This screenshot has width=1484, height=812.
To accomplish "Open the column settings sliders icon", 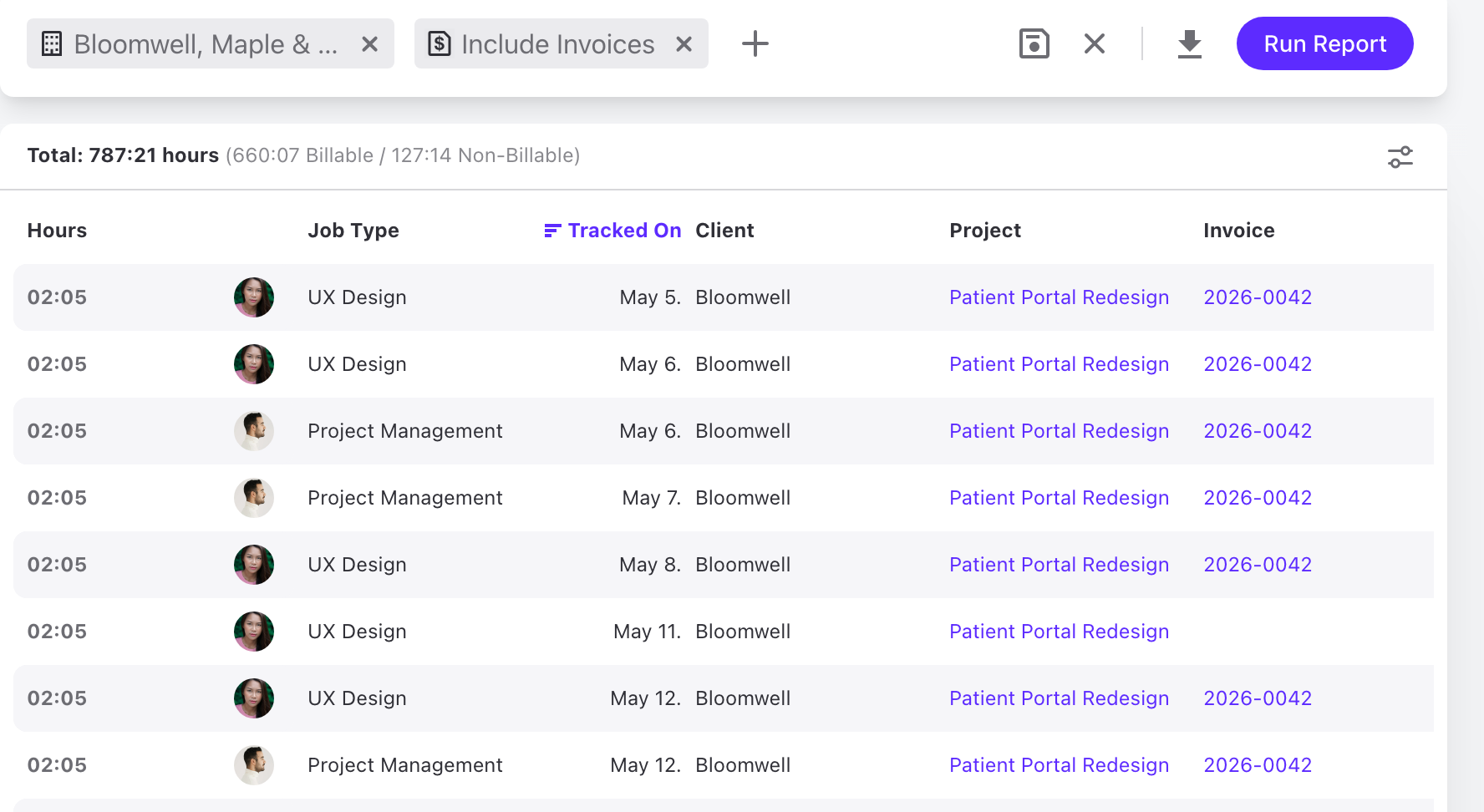I will click(1400, 157).
